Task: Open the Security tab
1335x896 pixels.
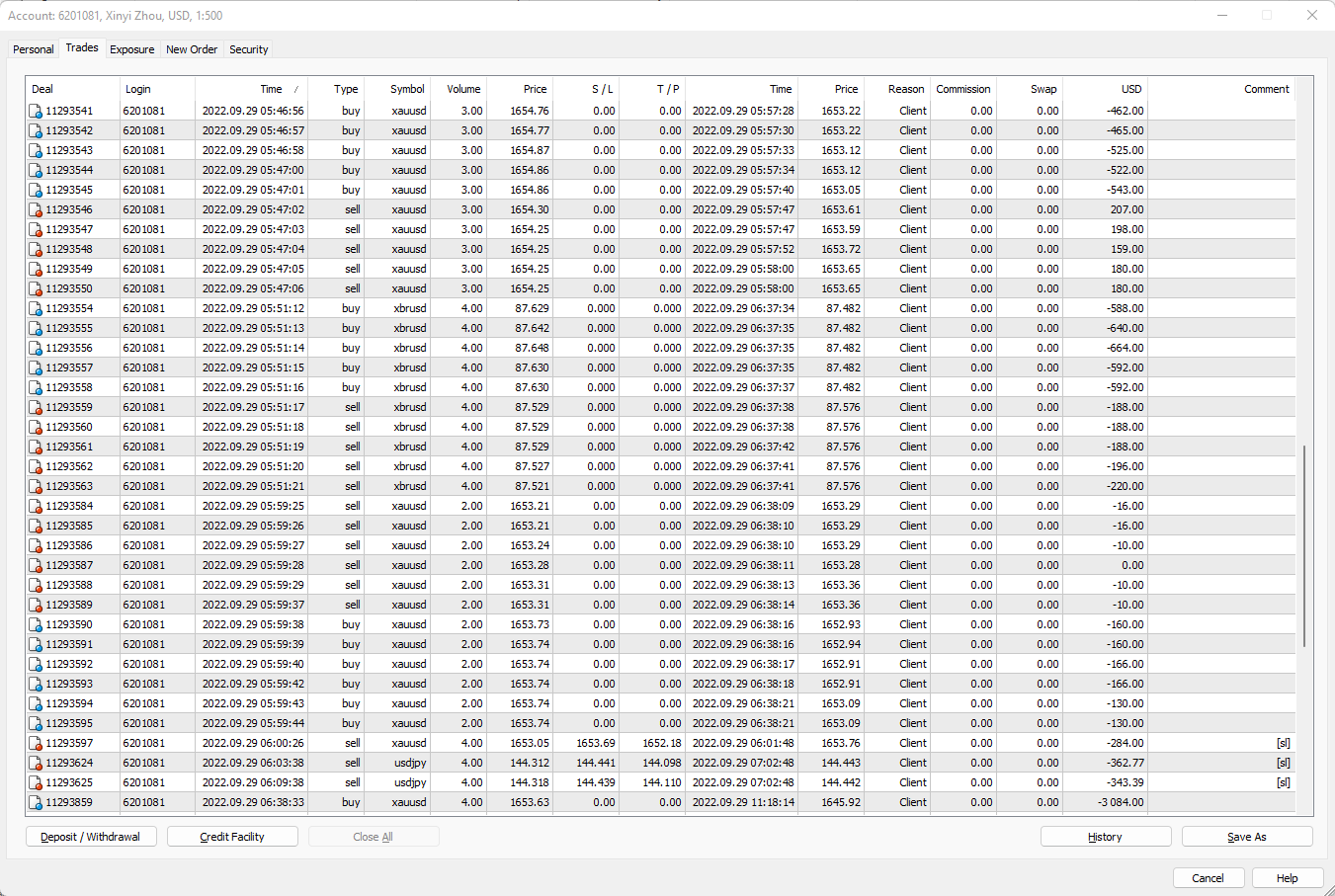Action: pos(249,49)
